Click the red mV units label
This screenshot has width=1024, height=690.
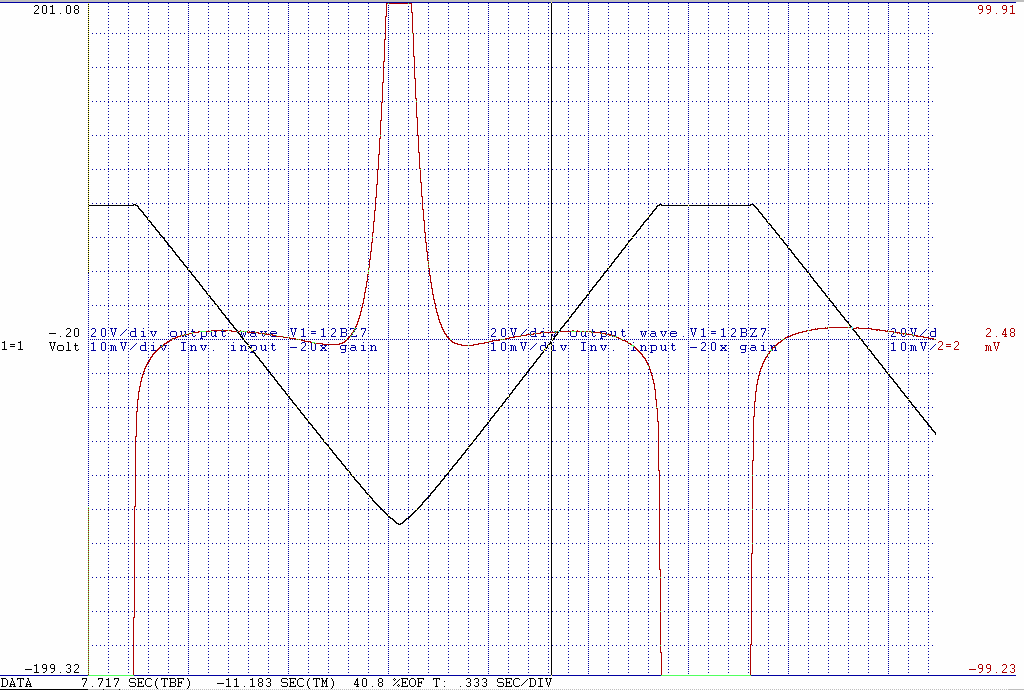pos(991,347)
